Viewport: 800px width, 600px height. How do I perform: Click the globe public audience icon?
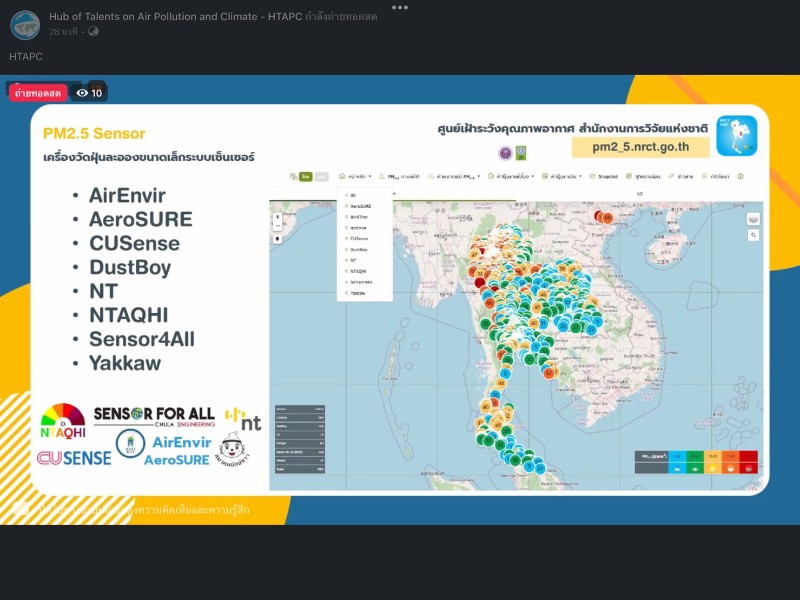click(x=94, y=32)
